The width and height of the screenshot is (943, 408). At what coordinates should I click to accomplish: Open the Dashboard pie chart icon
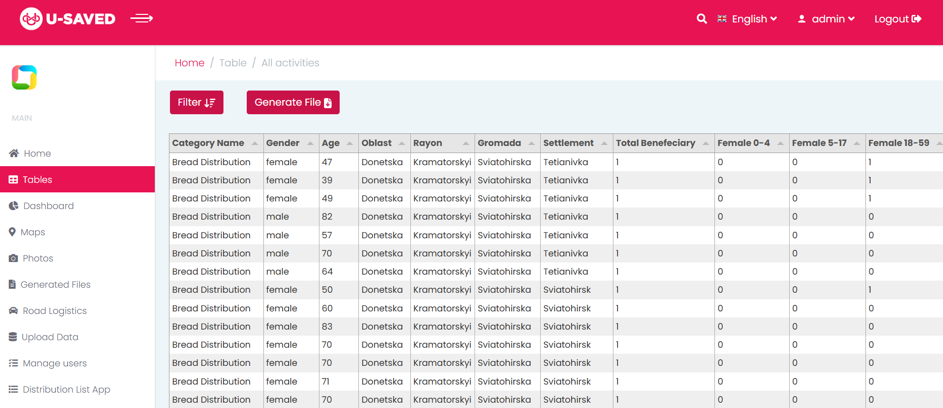click(13, 206)
